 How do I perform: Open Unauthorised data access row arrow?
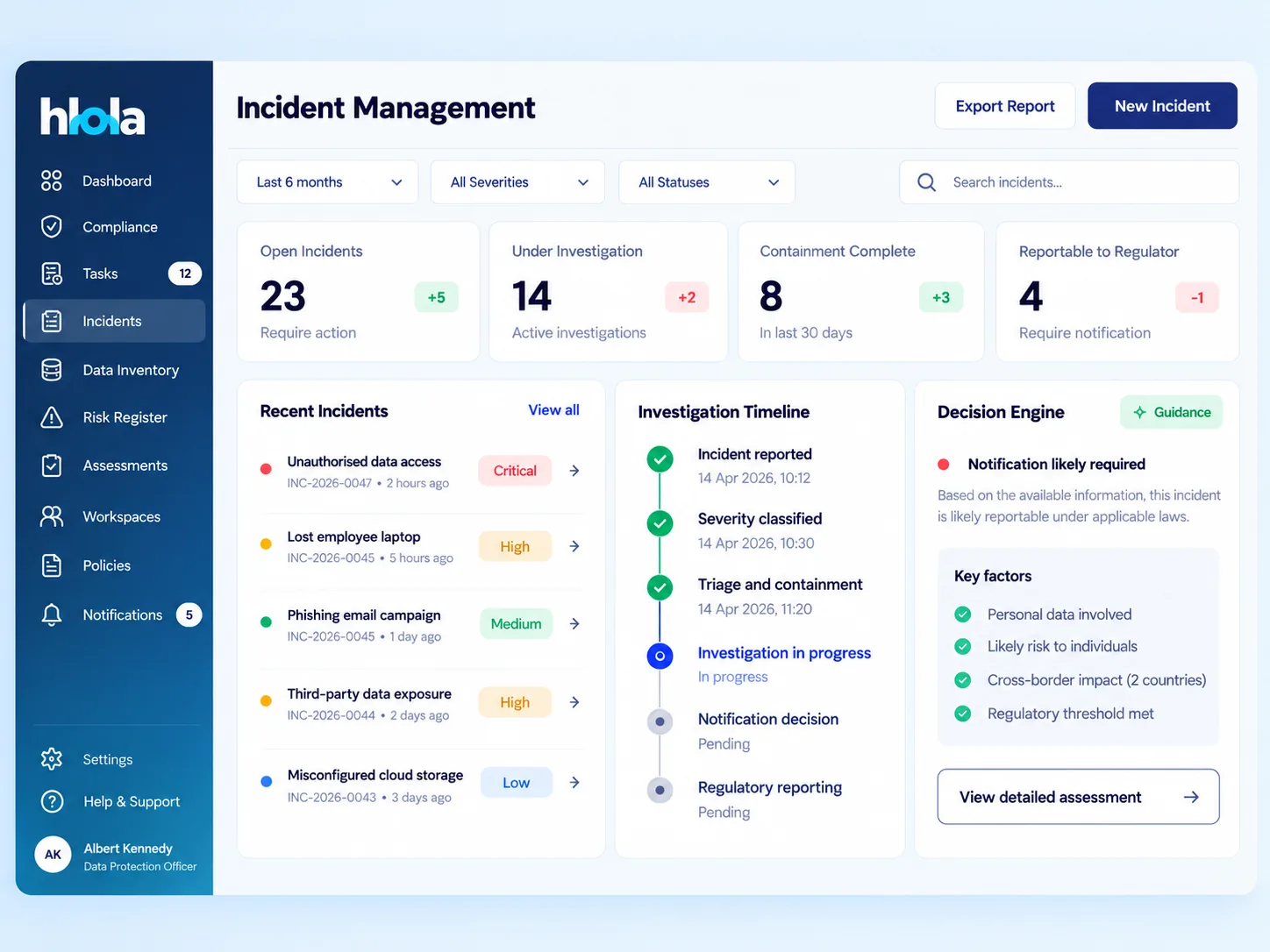[x=574, y=471]
